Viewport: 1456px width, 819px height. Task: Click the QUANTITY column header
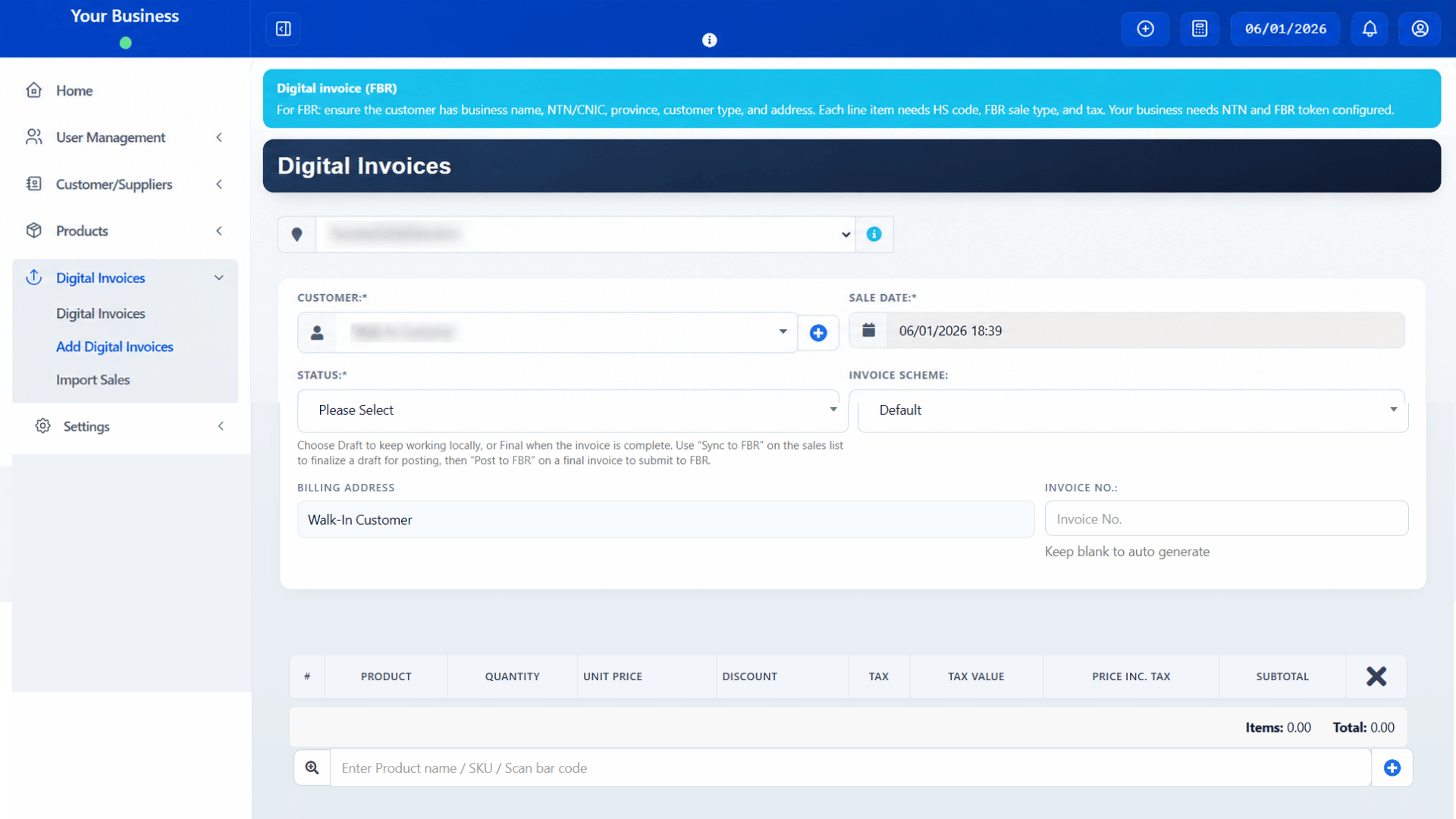tap(513, 676)
